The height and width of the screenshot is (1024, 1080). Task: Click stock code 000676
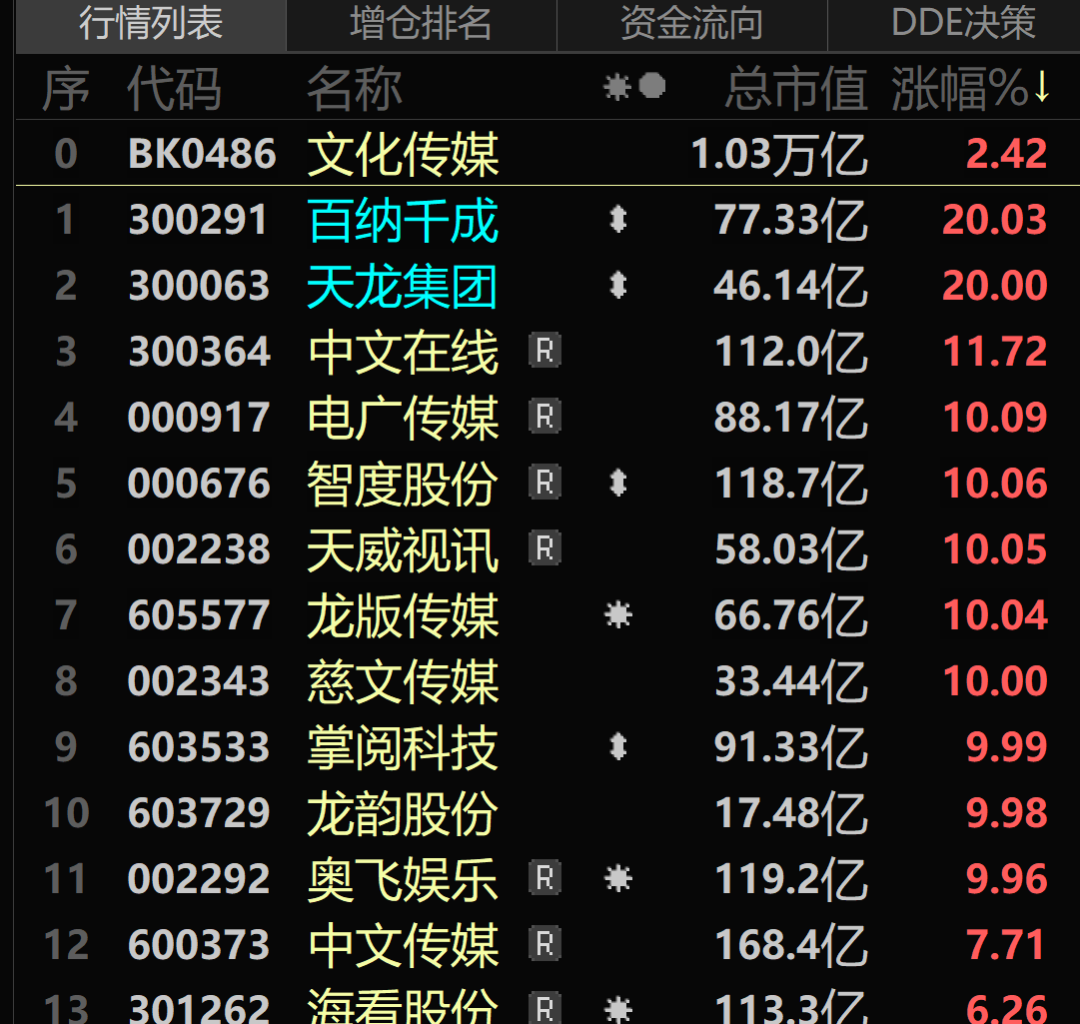[x=198, y=483]
